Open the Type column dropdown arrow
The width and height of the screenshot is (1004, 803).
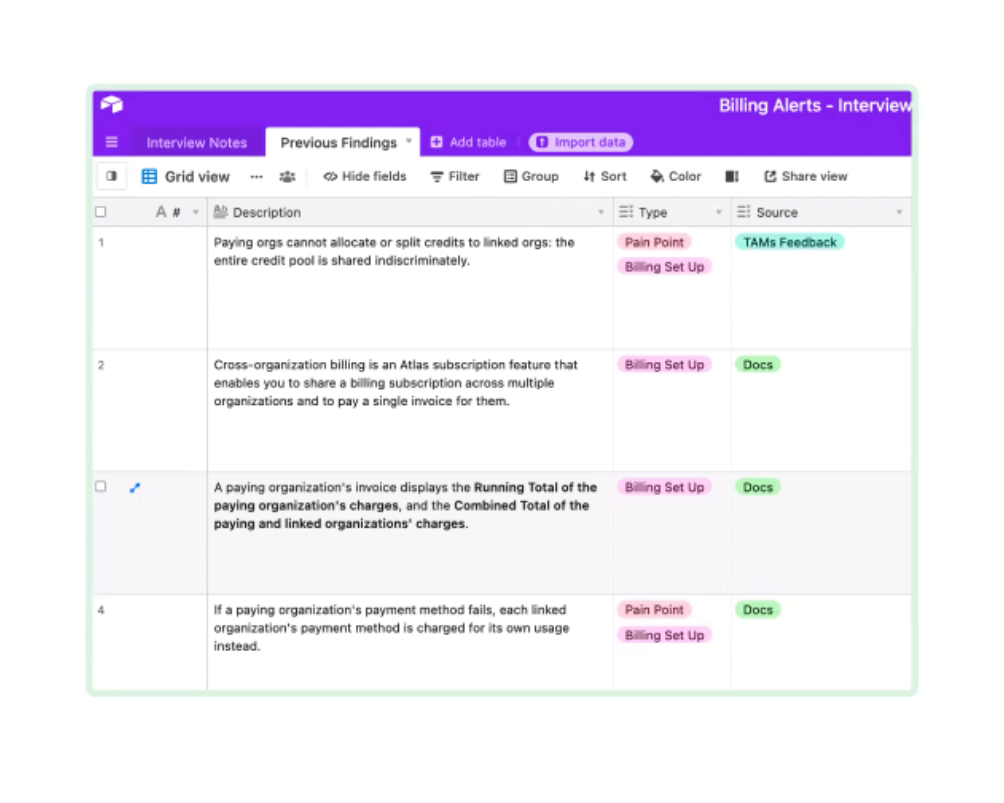click(718, 212)
